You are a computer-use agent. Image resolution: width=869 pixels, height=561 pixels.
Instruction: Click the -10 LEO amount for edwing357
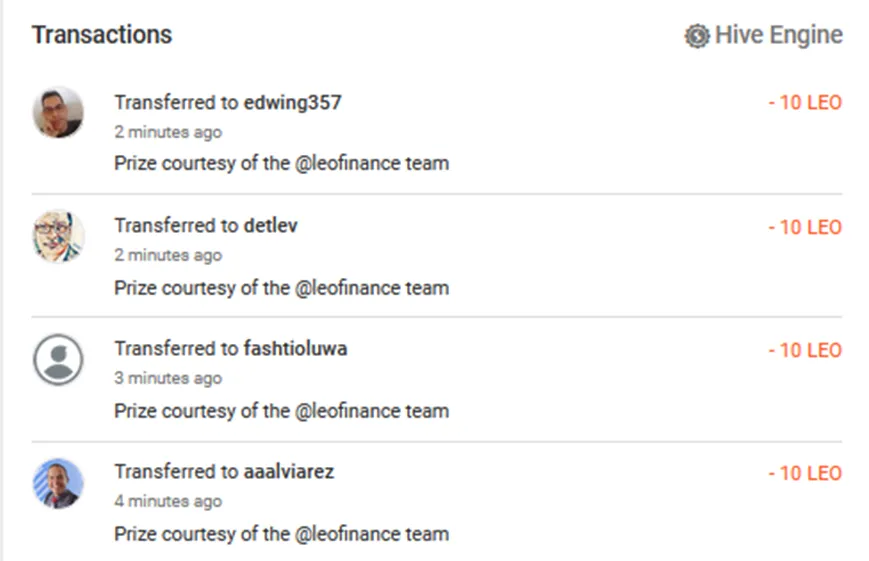point(805,103)
